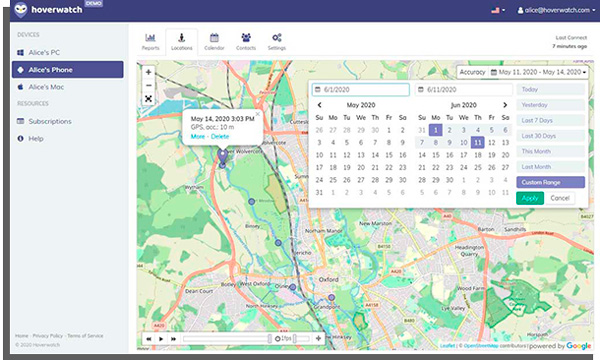Image resolution: width=600 pixels, height=360 pixels.
Task: Rewind the location playback
Action: [149, 339]
